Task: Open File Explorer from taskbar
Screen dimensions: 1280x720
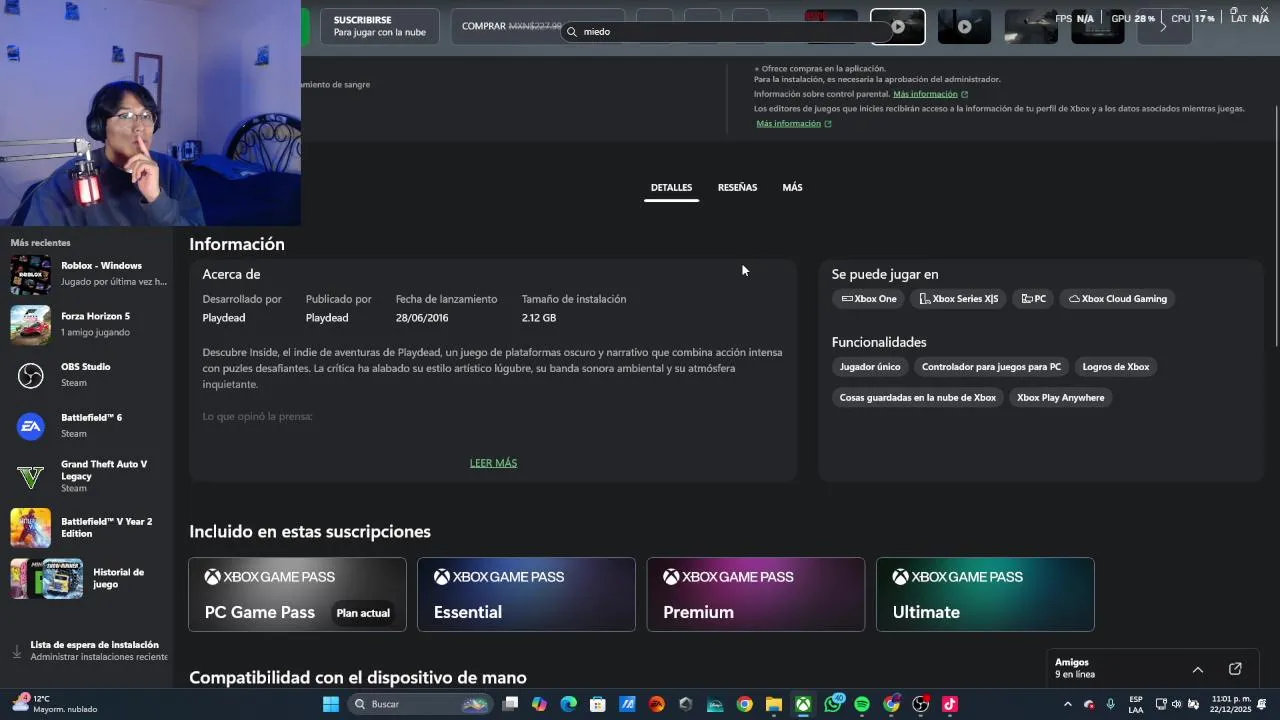Action: (x=773, y=704)
